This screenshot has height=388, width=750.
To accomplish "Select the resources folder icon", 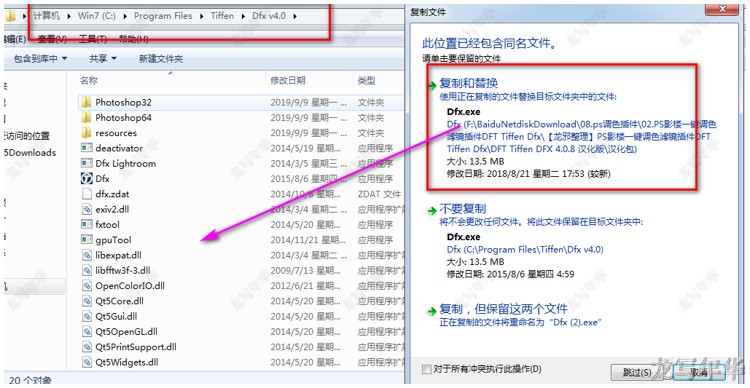I will tap(86, 133).
